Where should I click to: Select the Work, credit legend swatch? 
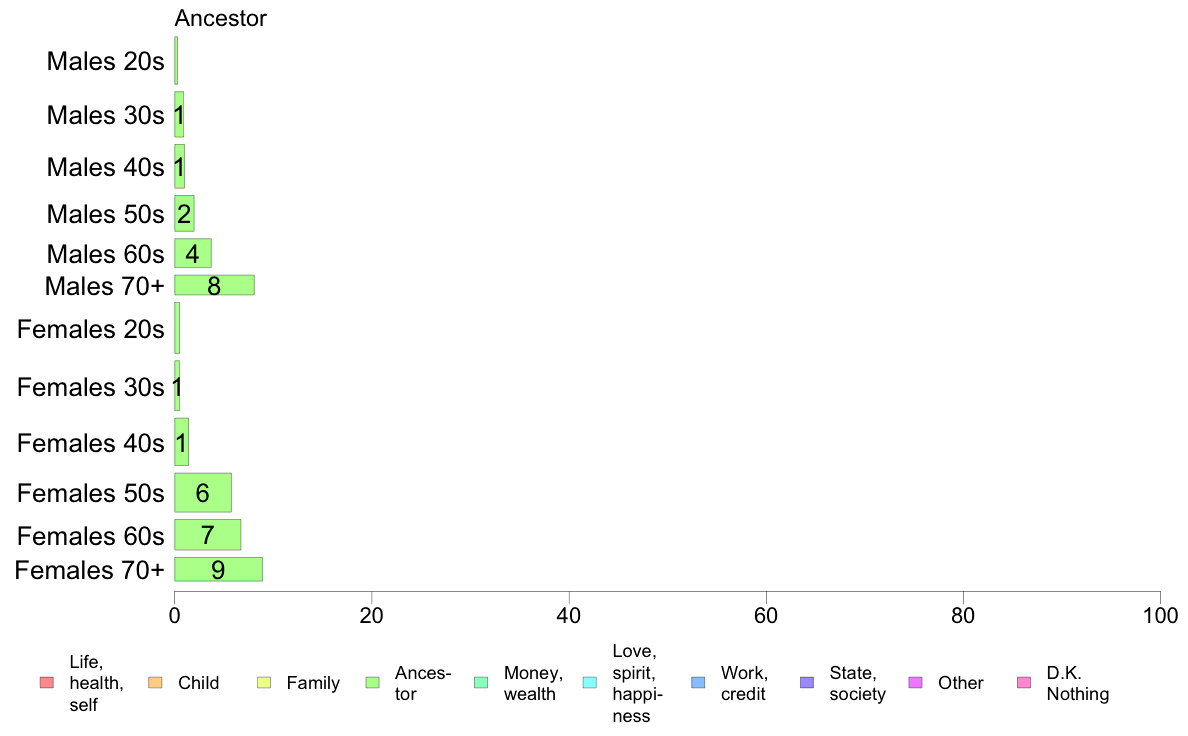pos(699,683)
